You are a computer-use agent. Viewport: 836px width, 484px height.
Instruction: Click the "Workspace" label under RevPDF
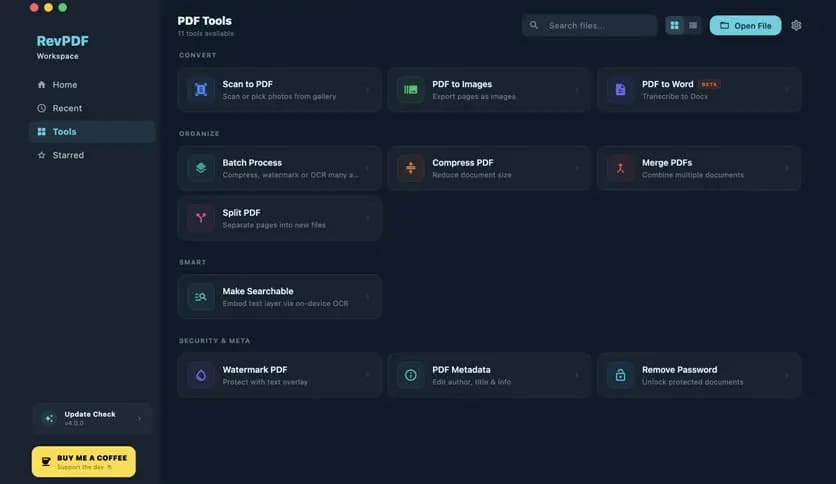coord(58,56)
